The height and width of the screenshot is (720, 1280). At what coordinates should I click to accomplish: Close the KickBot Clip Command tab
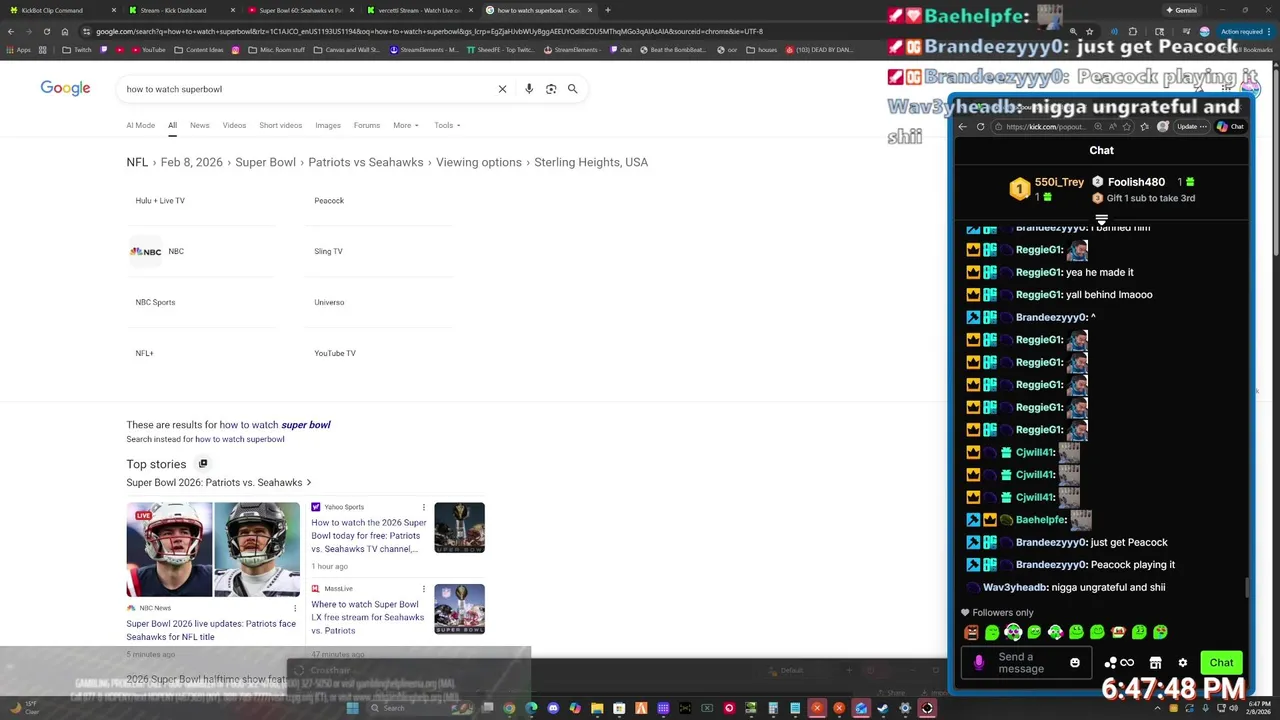click(x=114, y=10)
